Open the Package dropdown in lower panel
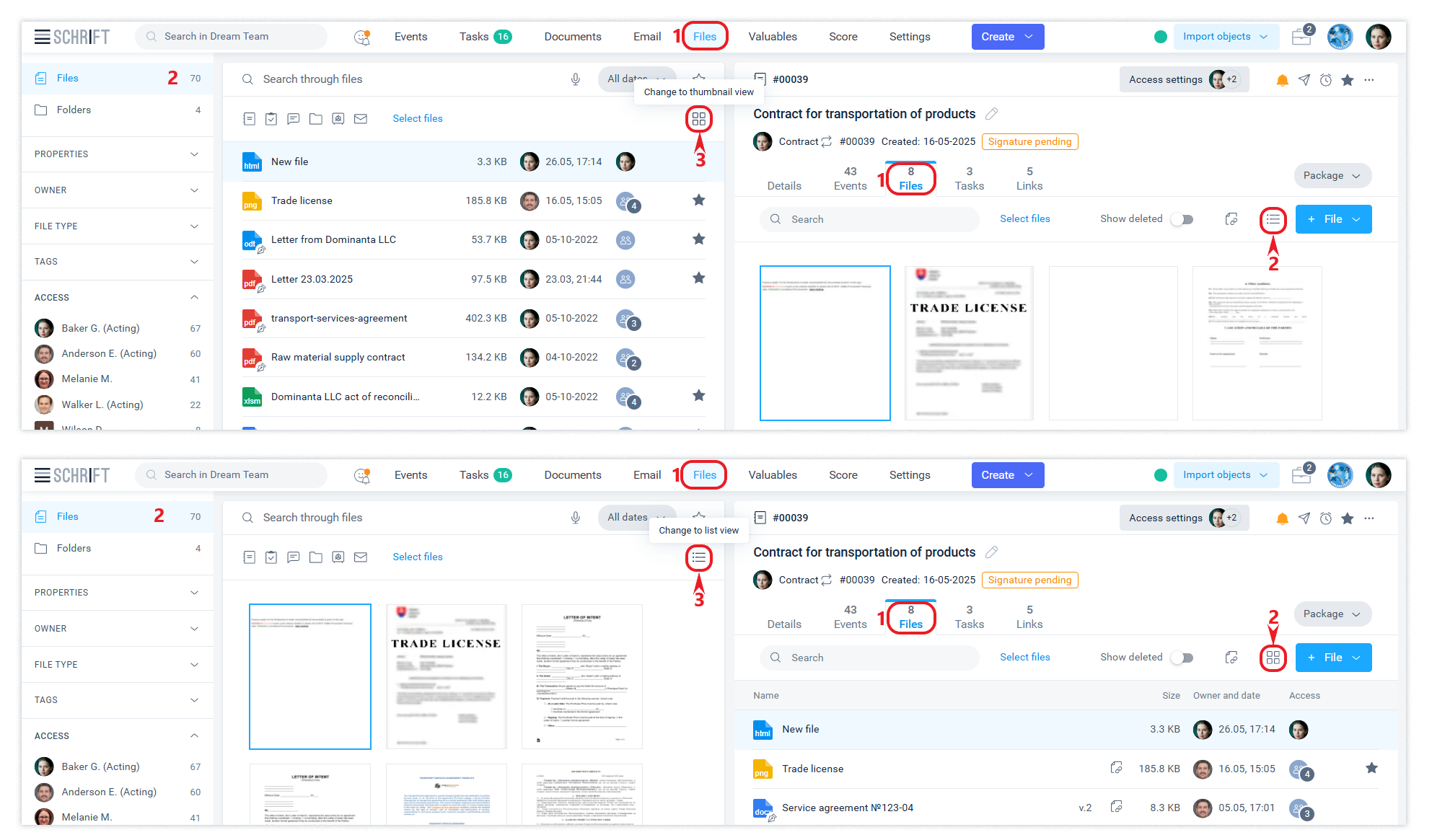 (x=1332, y=614)
